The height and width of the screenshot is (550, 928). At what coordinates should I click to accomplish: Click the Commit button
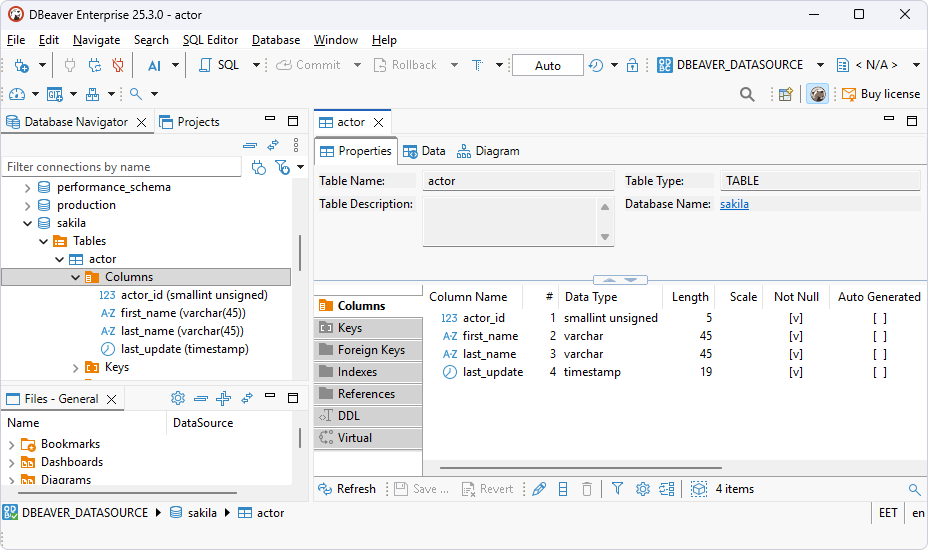[308, 65]
